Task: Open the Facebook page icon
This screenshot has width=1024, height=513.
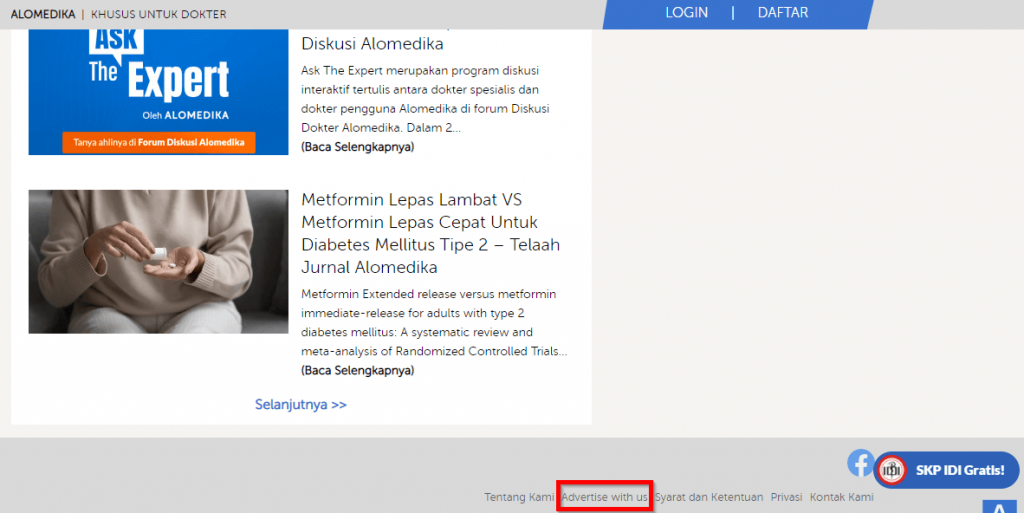Action: tap(860, 463)
